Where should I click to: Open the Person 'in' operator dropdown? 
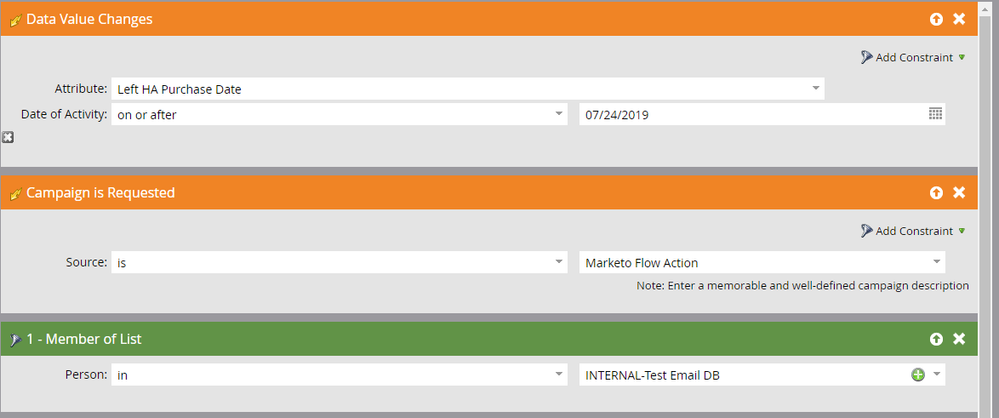pyautogui.click(x=339, y=375)
